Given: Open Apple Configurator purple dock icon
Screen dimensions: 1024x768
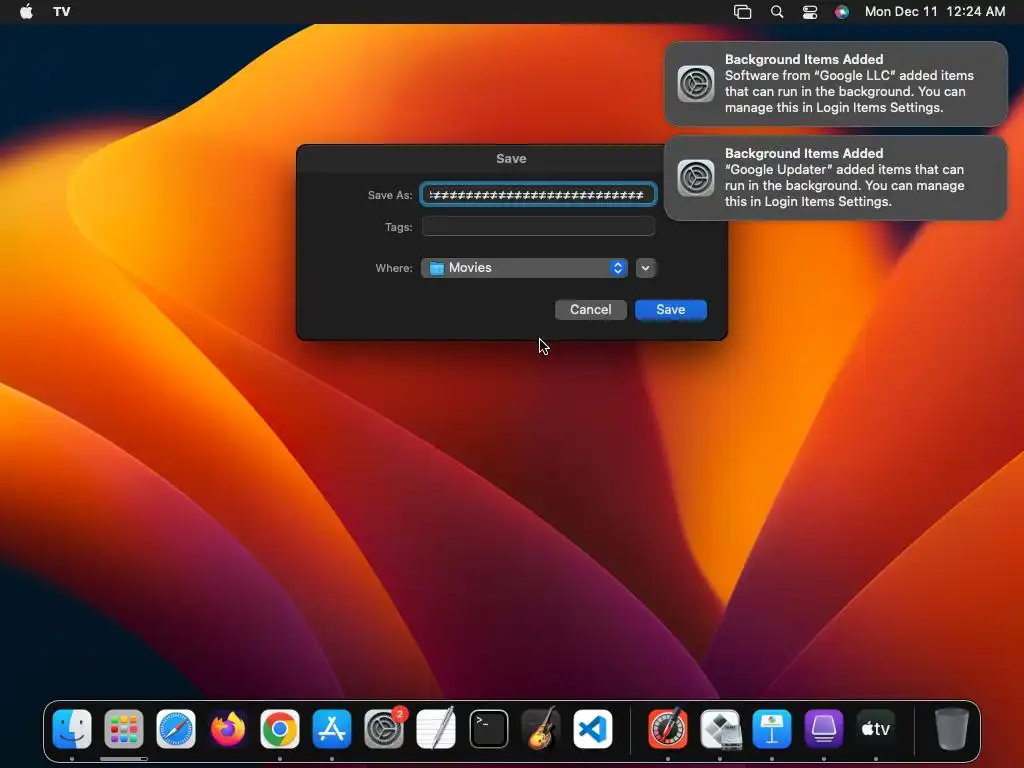Looking at the screenshot, I should pos(824,729).
